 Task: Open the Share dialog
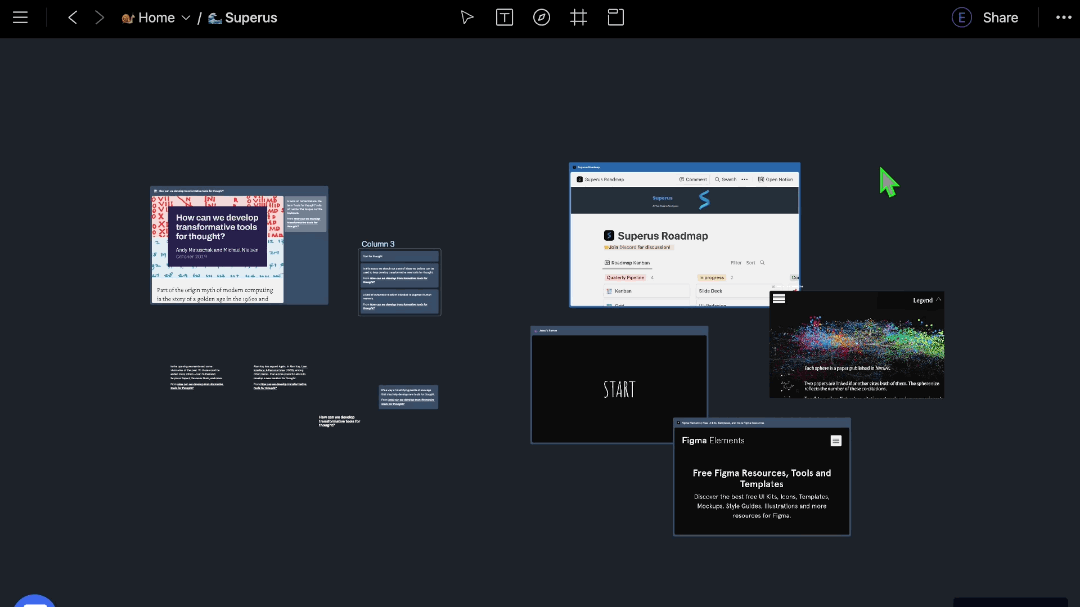1000,18
